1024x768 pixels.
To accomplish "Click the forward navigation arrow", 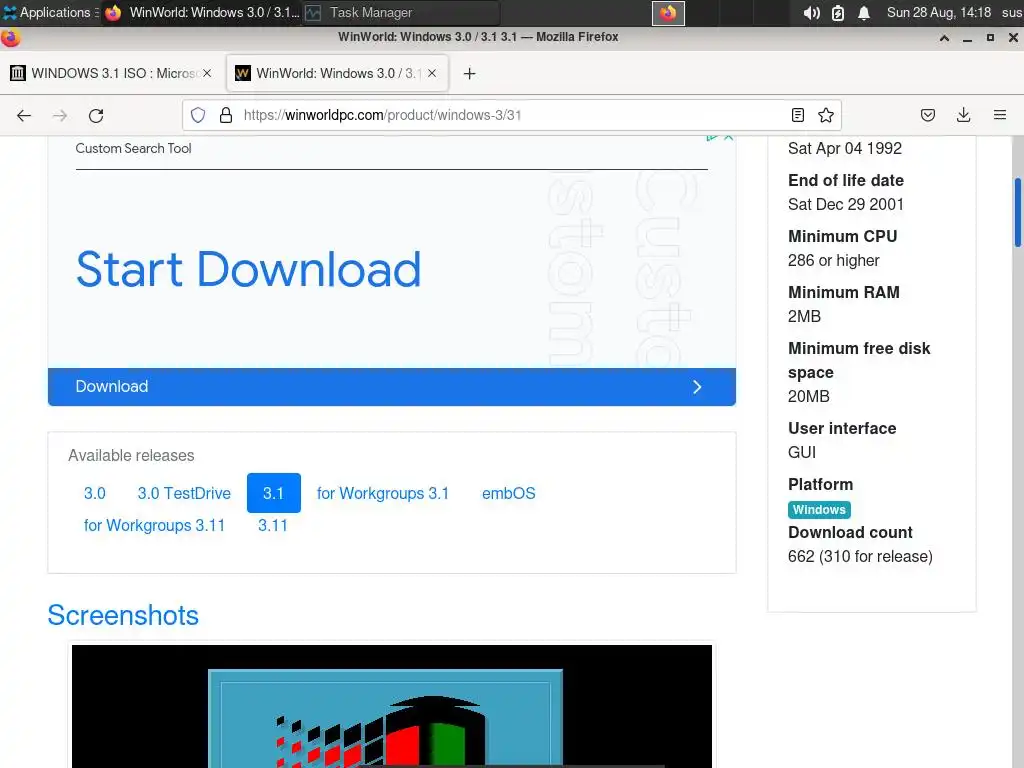I will 60,116.
